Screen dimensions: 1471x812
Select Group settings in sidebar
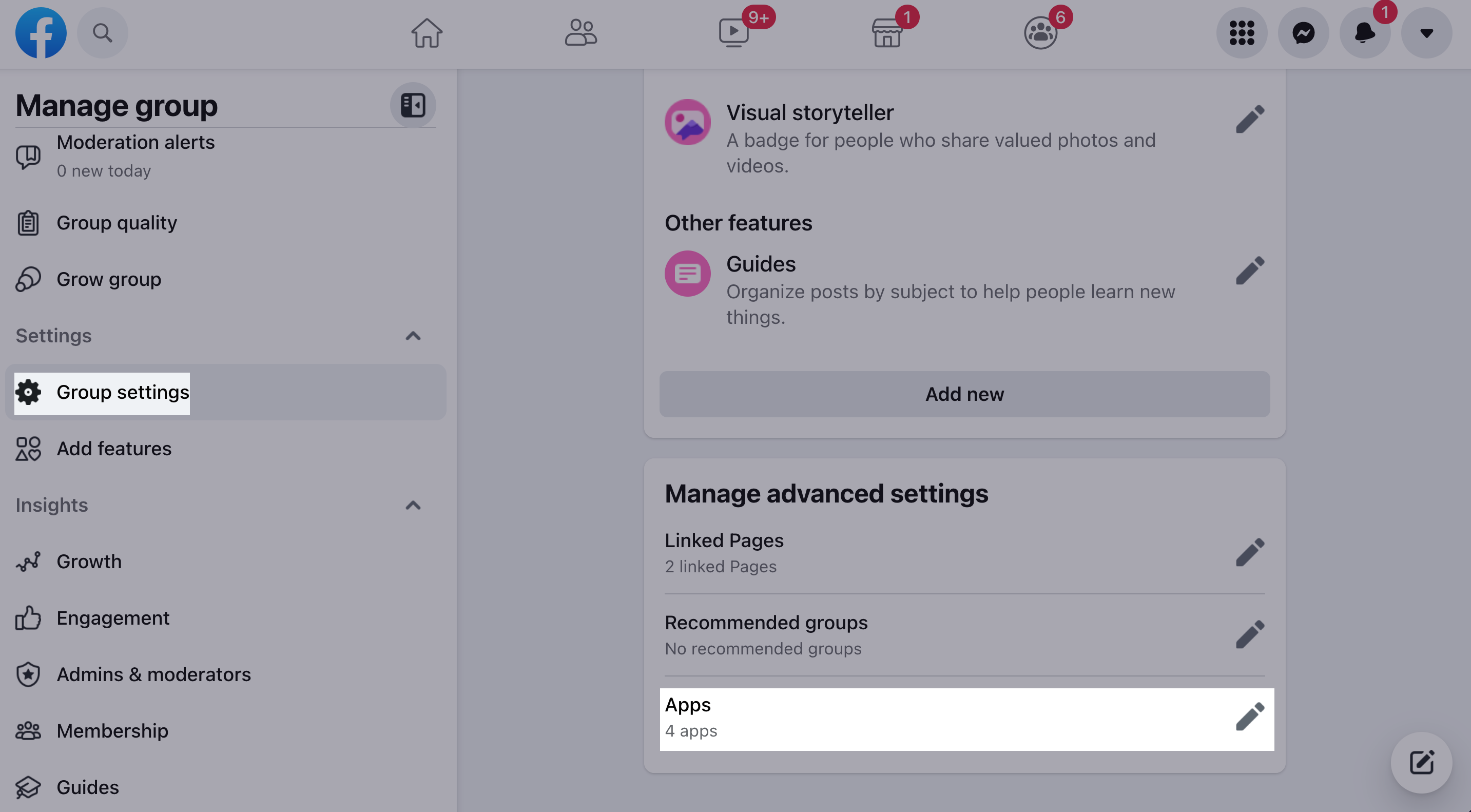click(x=225, y=392)
